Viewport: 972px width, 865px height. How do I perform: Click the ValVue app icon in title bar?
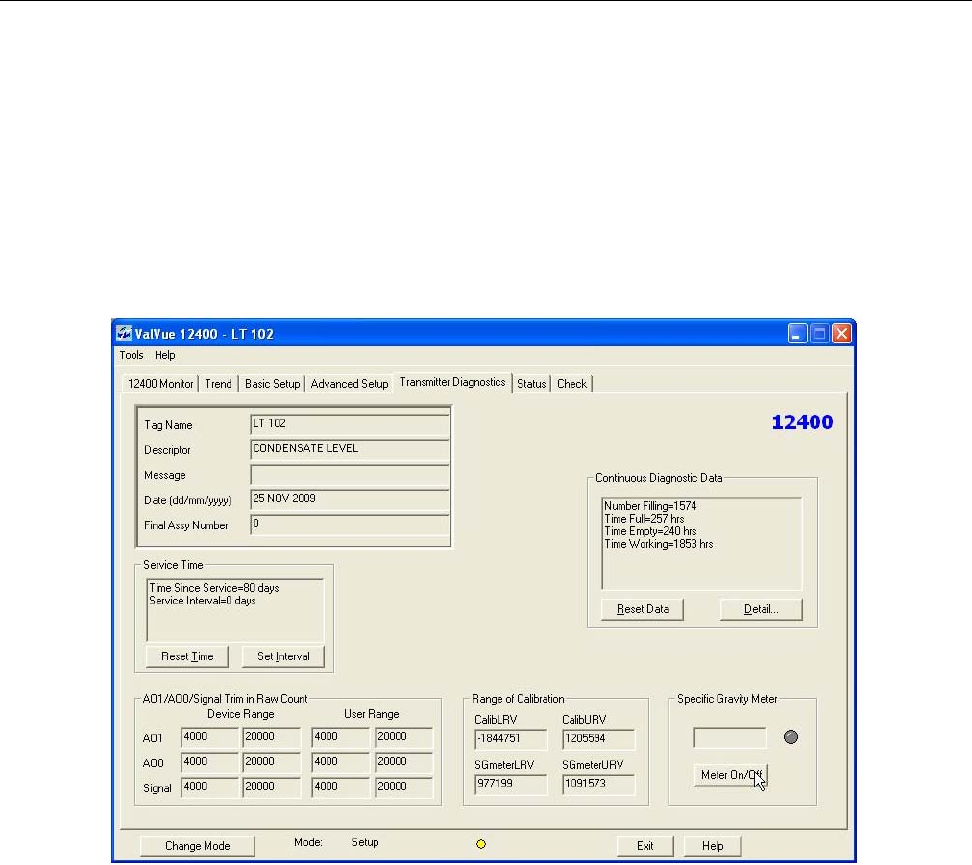point(124,334)
